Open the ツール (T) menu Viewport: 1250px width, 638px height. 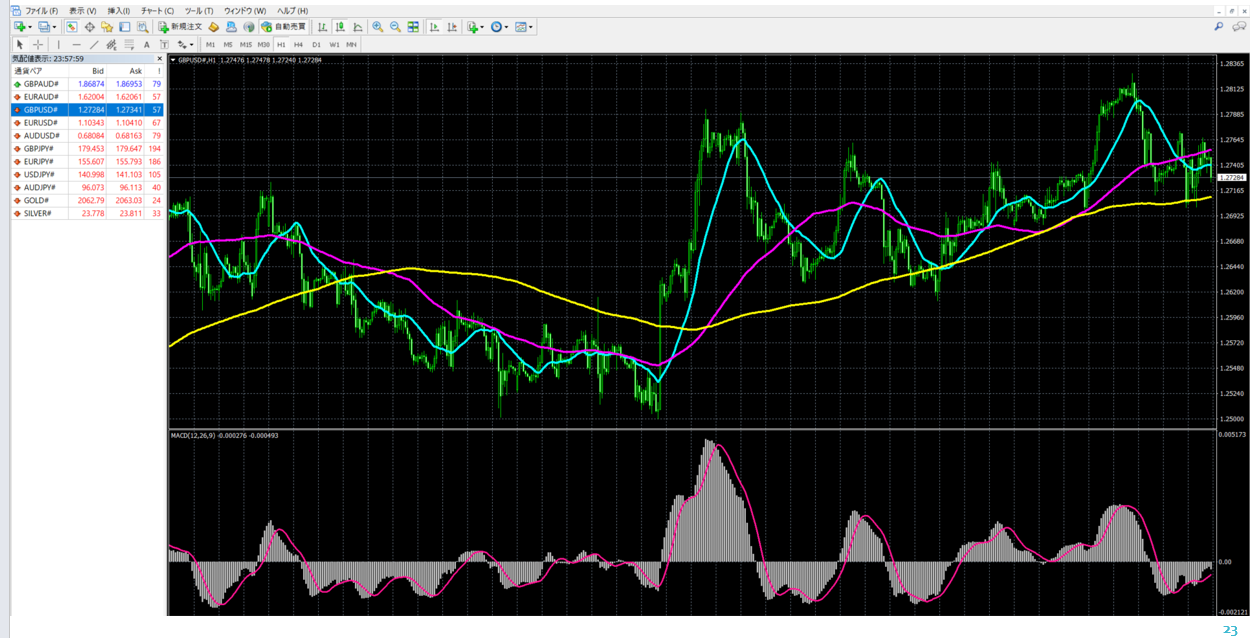tap(199, 11)
